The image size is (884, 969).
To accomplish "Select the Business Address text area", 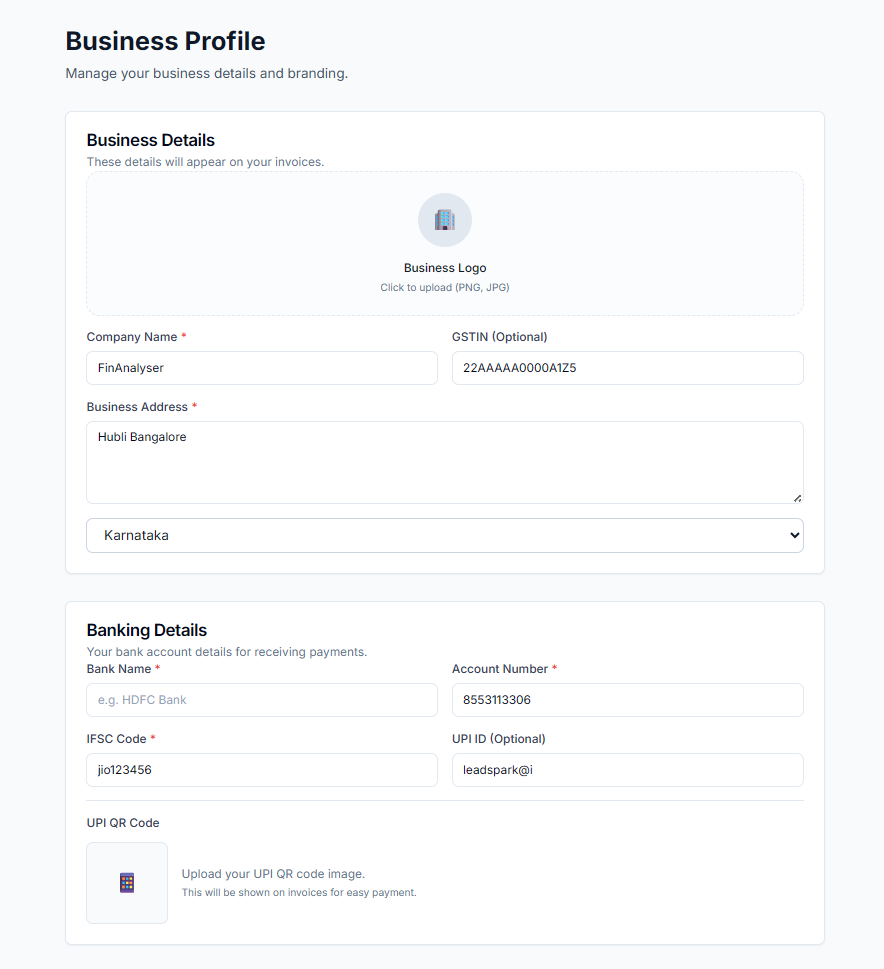I will [444, 462].
